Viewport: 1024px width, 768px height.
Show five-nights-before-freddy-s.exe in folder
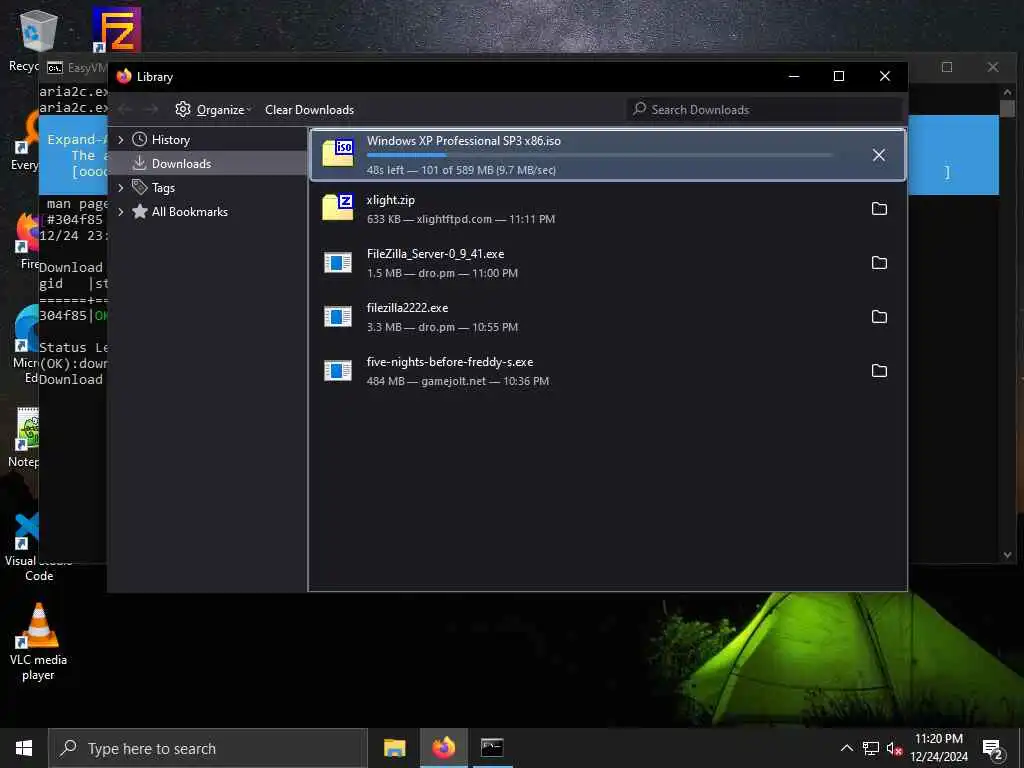tap(879, 371)
